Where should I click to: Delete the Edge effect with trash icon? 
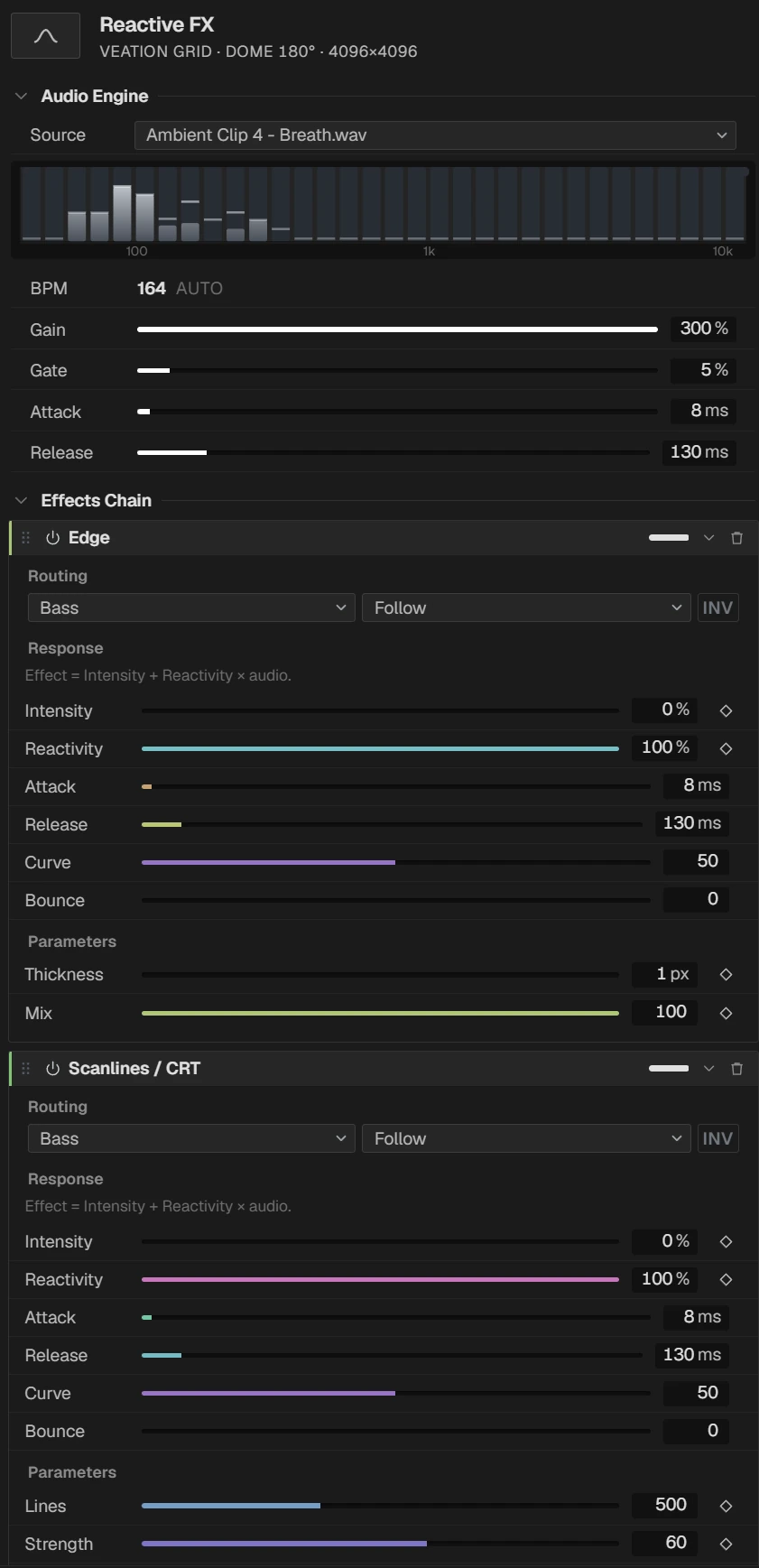click(x=736, y=538)
